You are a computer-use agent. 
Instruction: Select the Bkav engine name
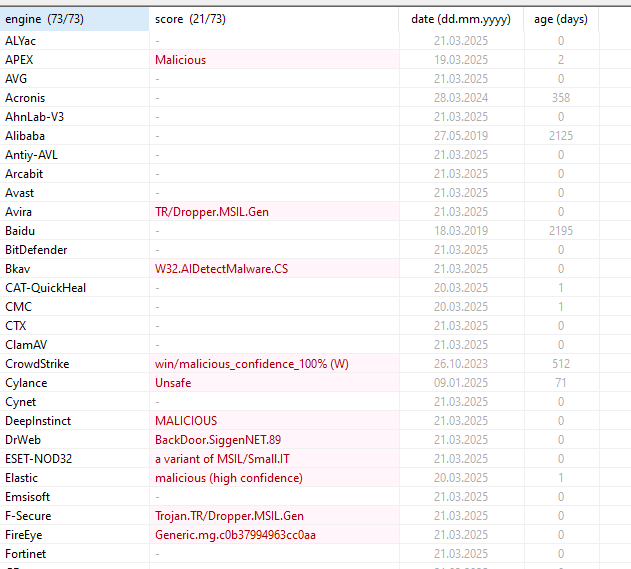[x=18, y=269]
